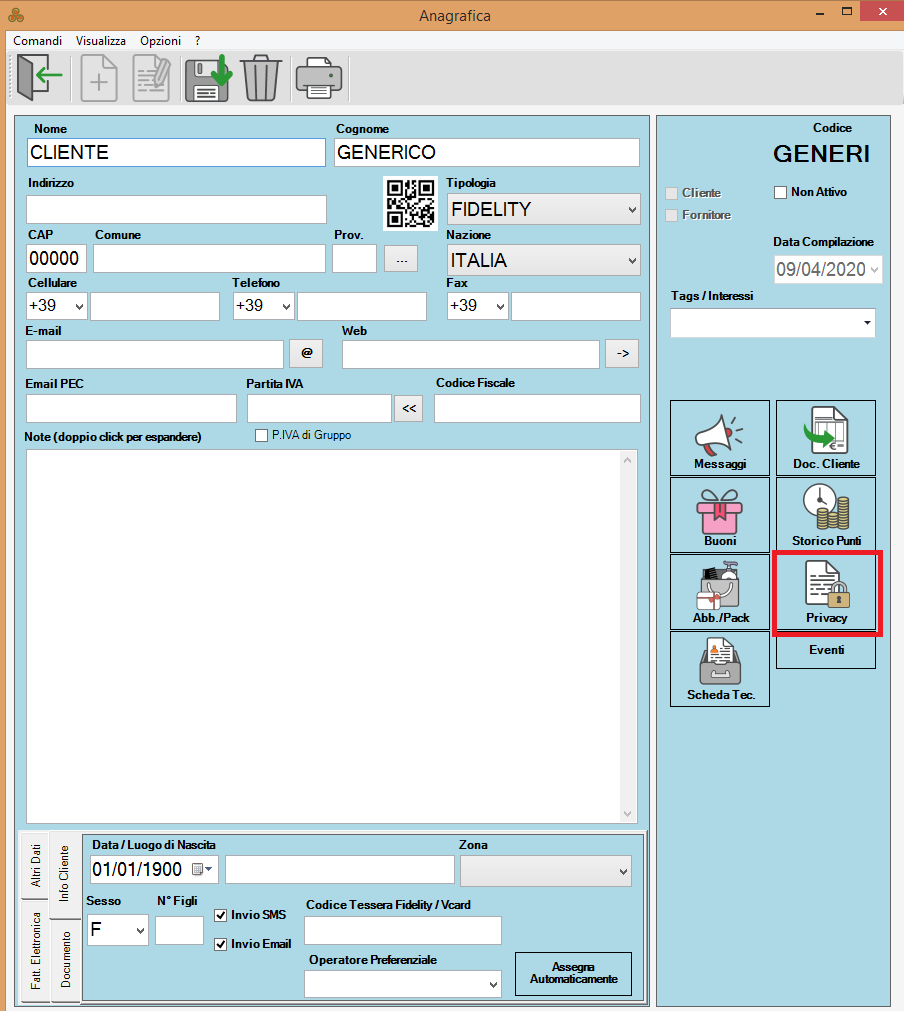Tick the P.IVA di Gruppo checkbox

tap(262, 435)
